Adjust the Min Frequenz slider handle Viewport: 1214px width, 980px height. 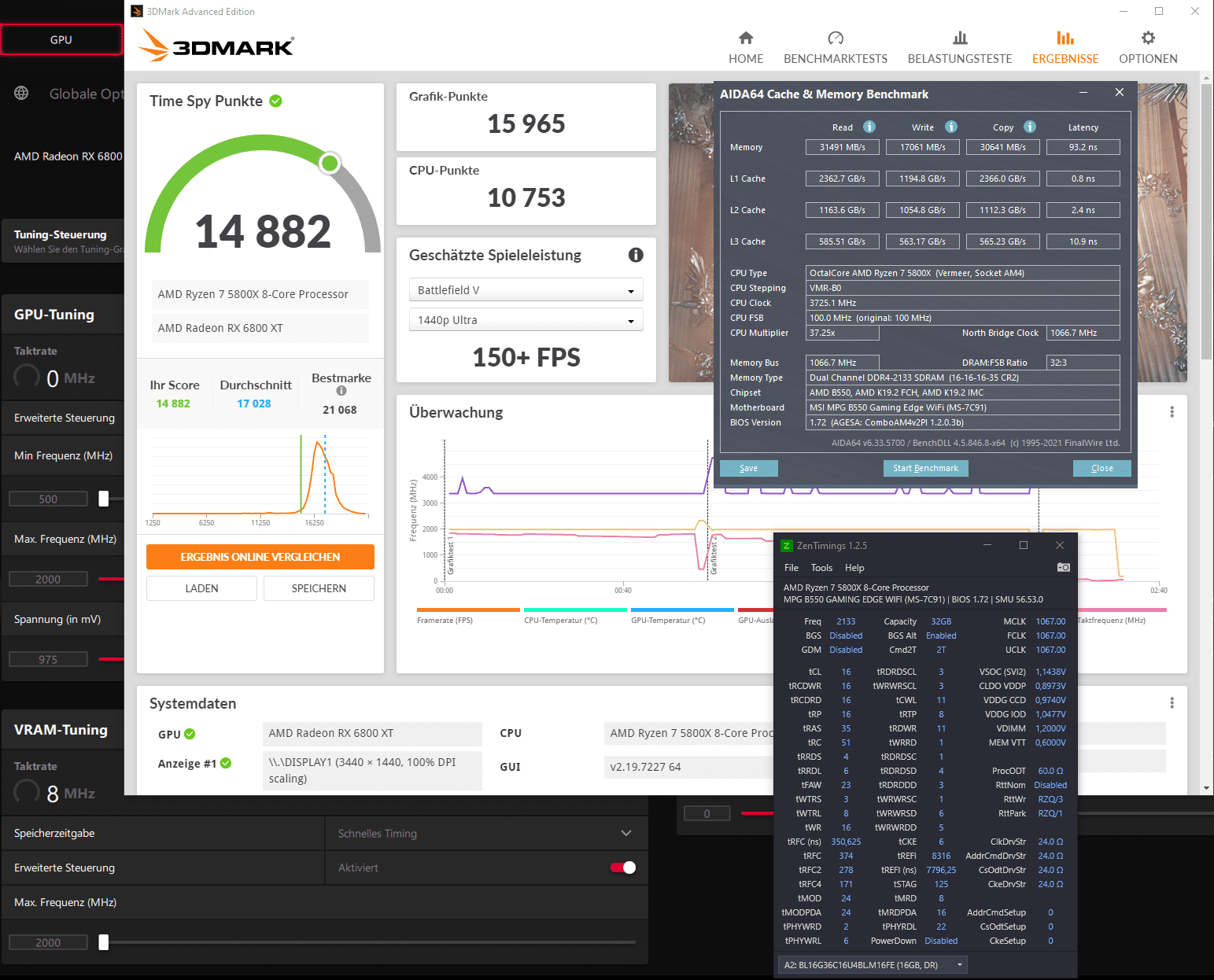103,499
